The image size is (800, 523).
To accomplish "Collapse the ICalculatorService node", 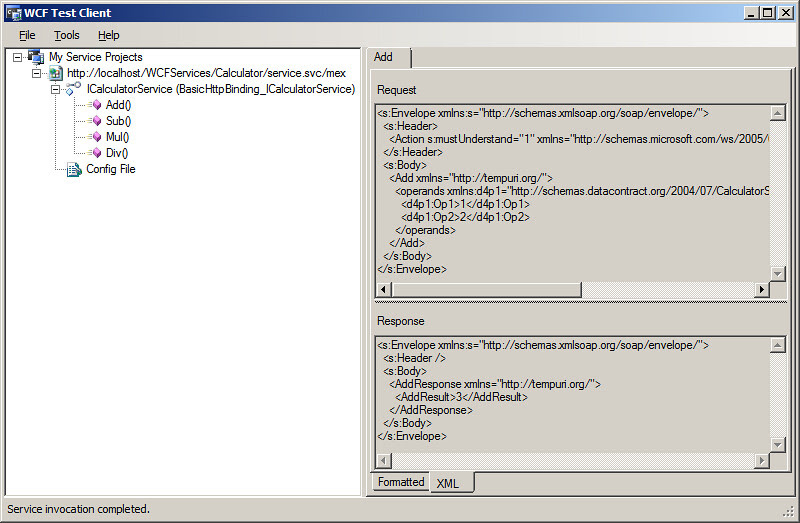I will [55, 90].
